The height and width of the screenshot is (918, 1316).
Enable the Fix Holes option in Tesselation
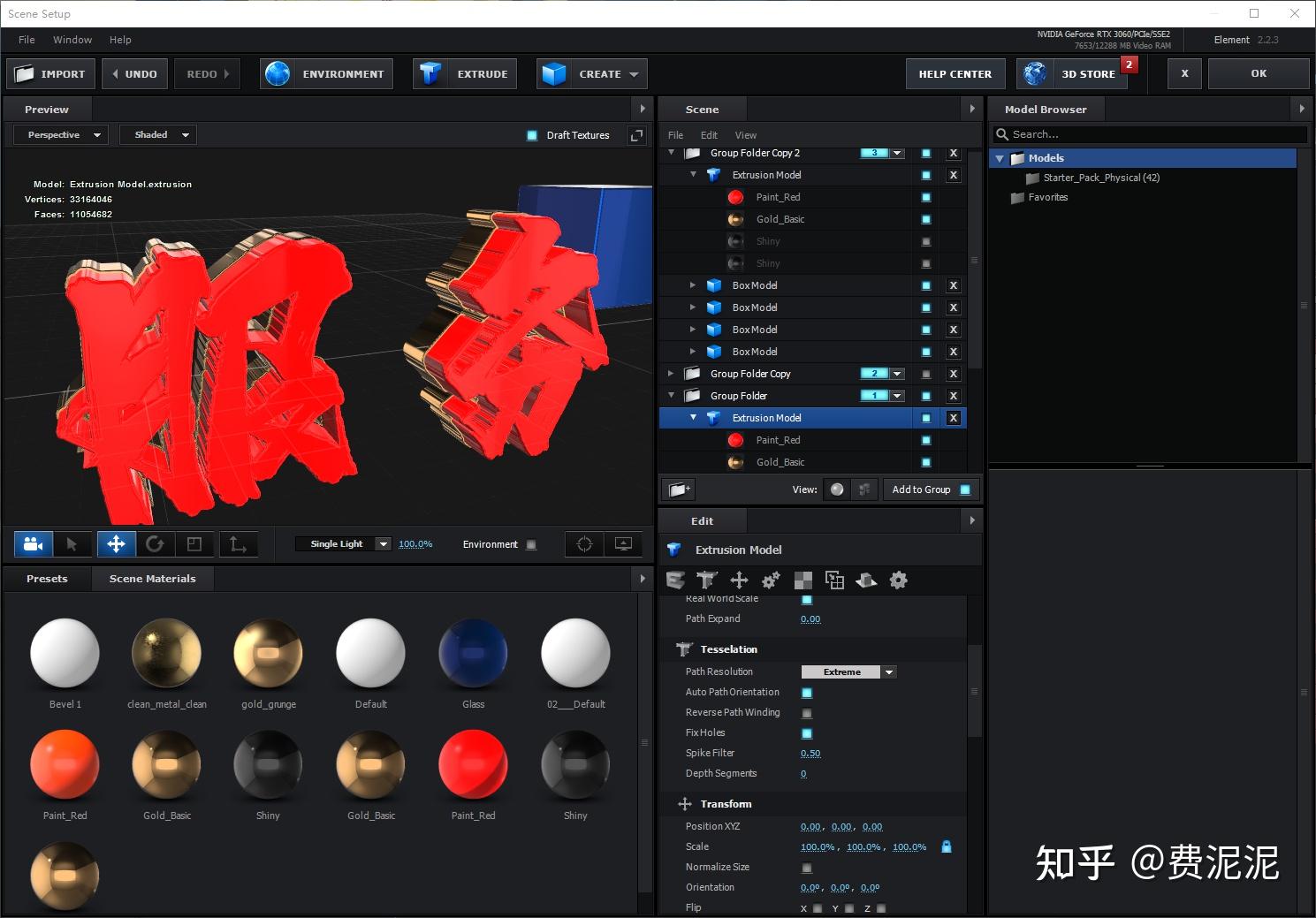(807, 732)
